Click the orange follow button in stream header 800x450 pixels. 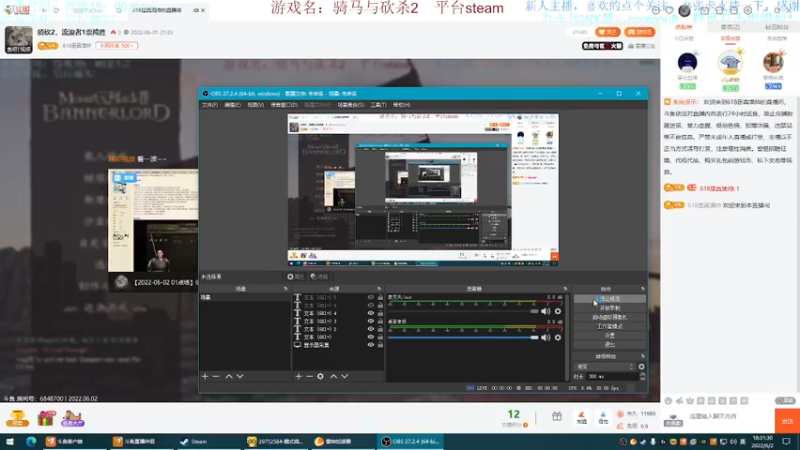[607, 32]
